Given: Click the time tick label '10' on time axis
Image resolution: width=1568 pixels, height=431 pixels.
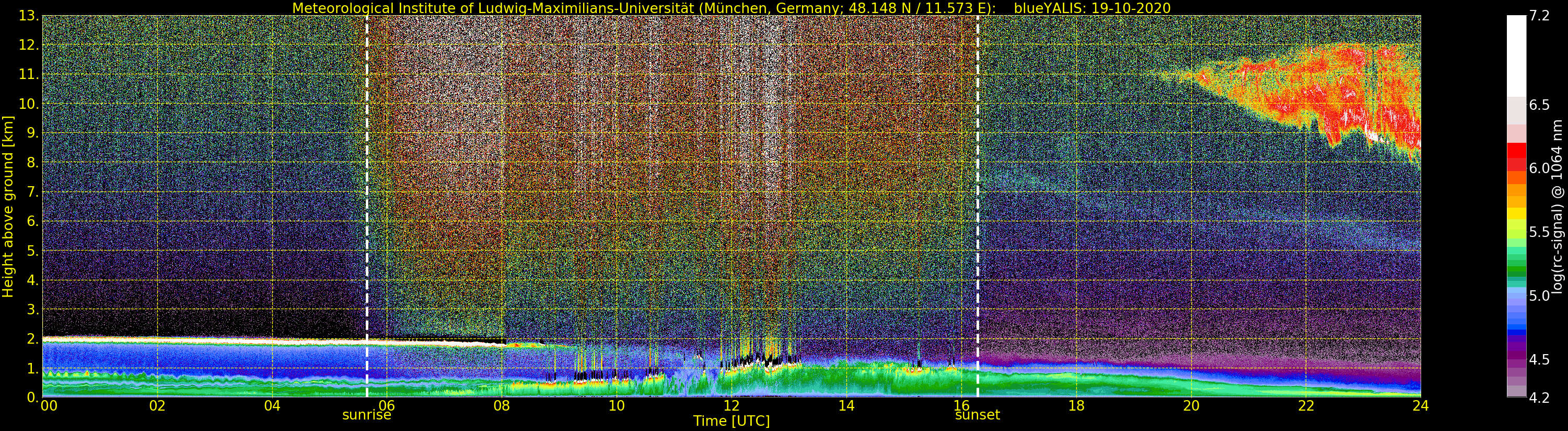Looking at the screenshot, I should click(x=617, y=405).
